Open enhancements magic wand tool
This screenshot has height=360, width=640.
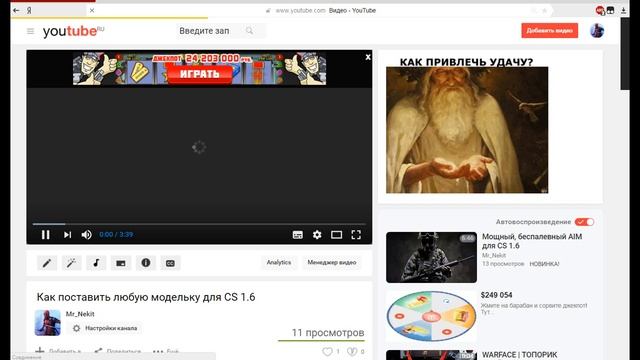click(x=71, y=263)
